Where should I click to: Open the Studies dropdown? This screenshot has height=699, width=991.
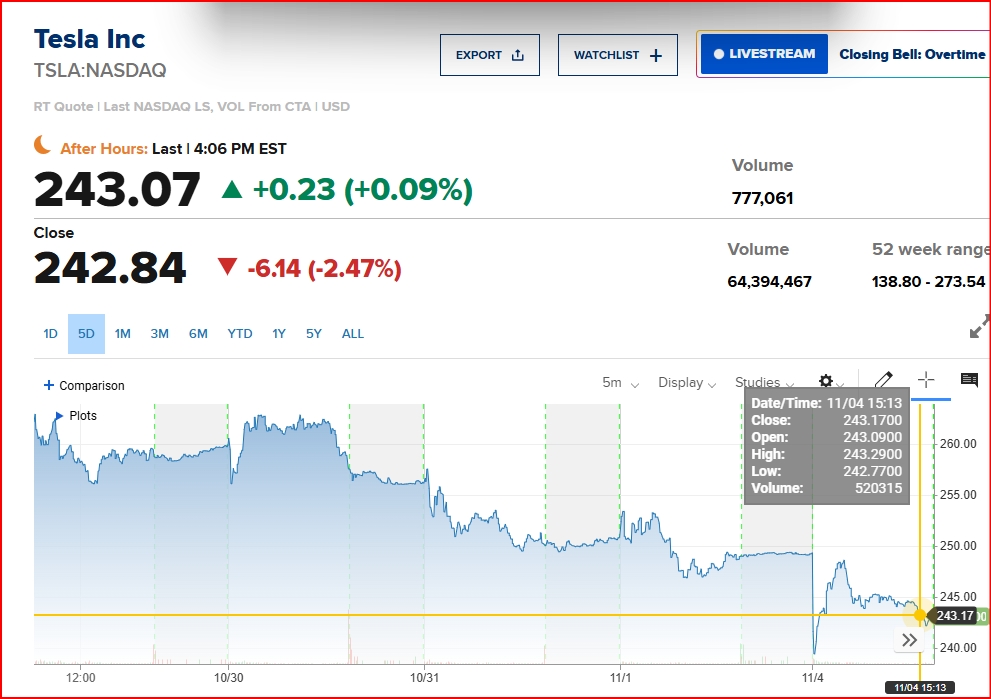pos(764,383)
